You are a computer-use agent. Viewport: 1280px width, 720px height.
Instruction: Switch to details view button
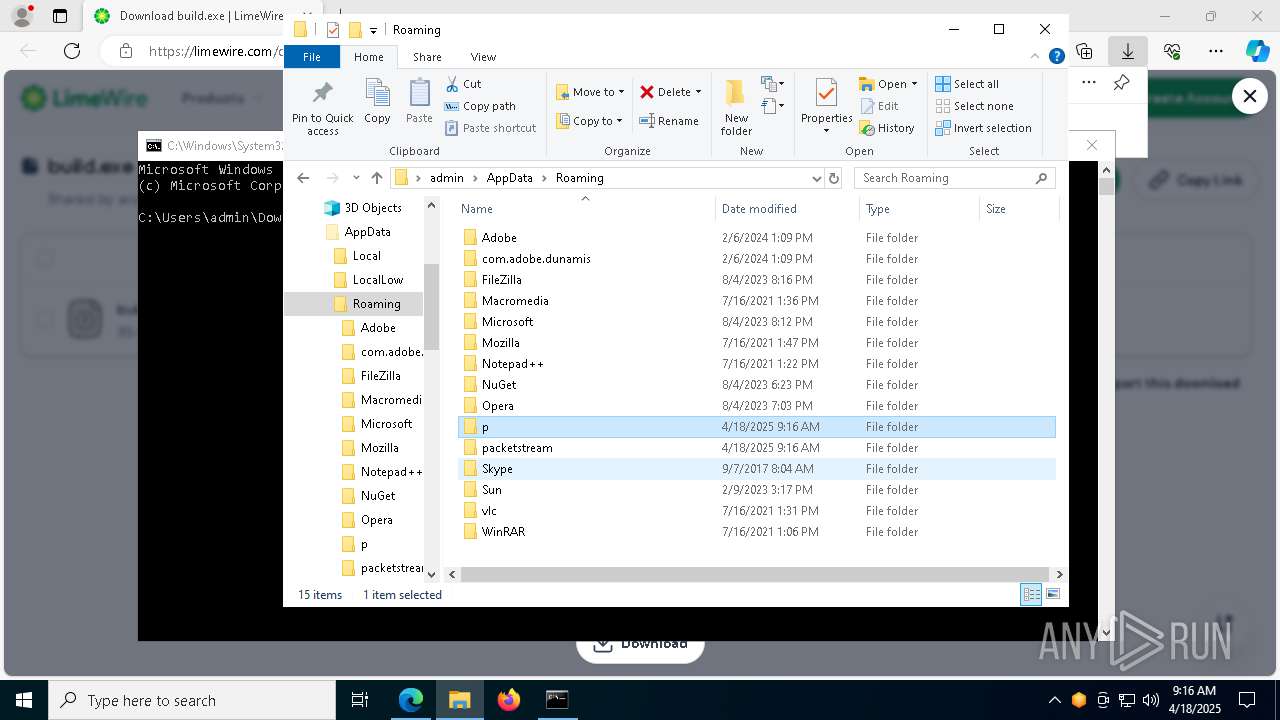coord(1031,595)
